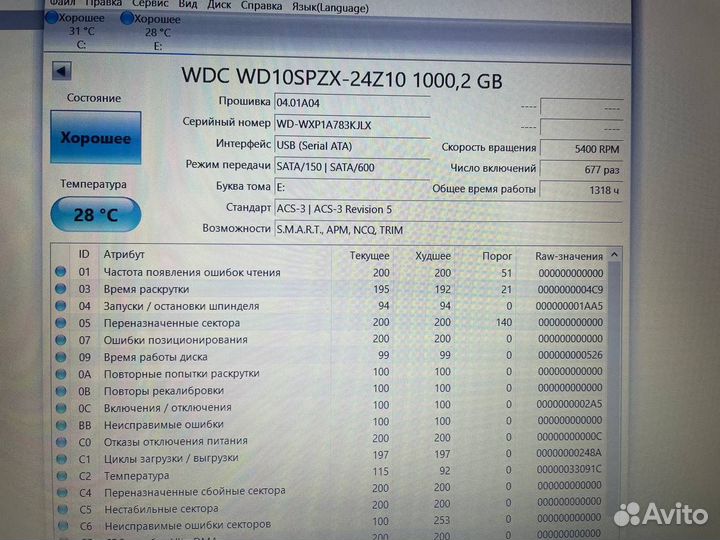
Task: Click the rotation speed value 5400 RPM
Action: (581, 149)
